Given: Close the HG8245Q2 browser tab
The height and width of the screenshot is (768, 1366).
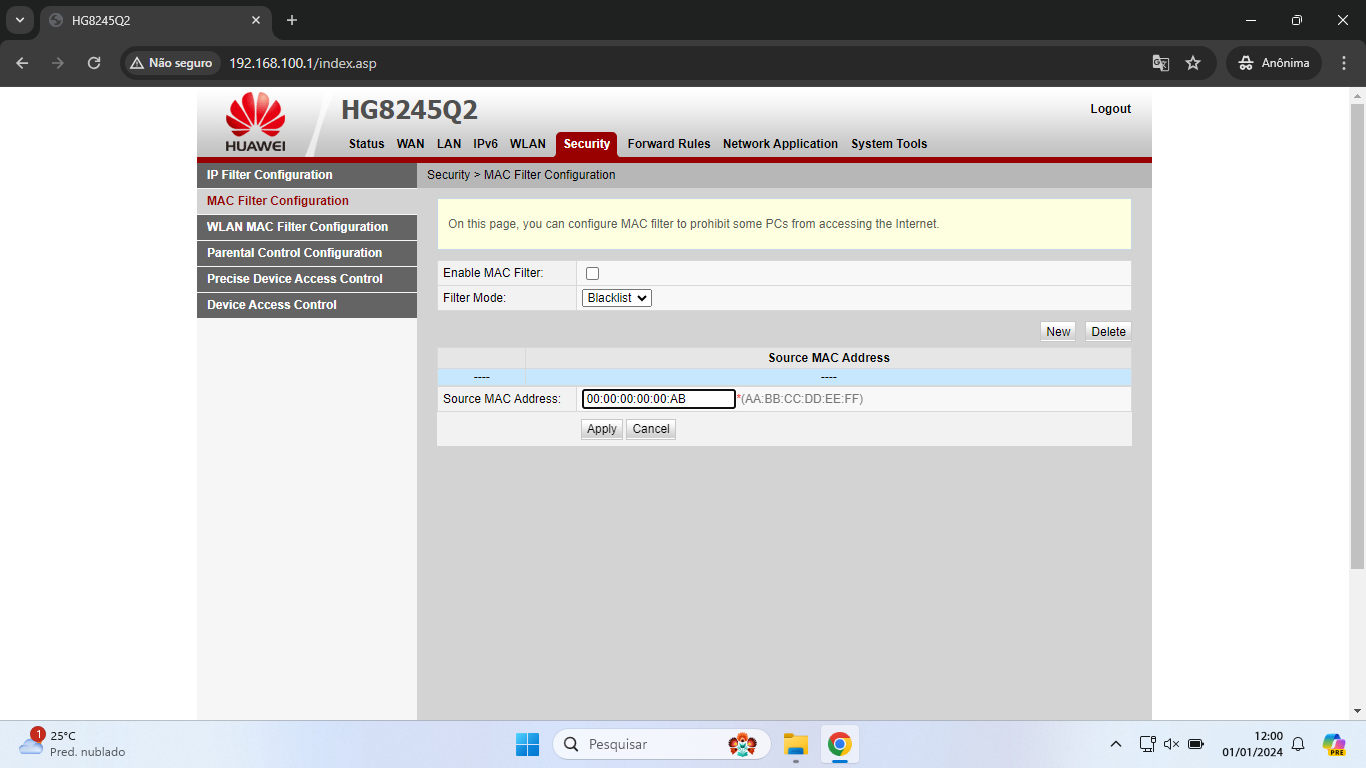Looking at the screenshot, I should (x=256, y=20).
